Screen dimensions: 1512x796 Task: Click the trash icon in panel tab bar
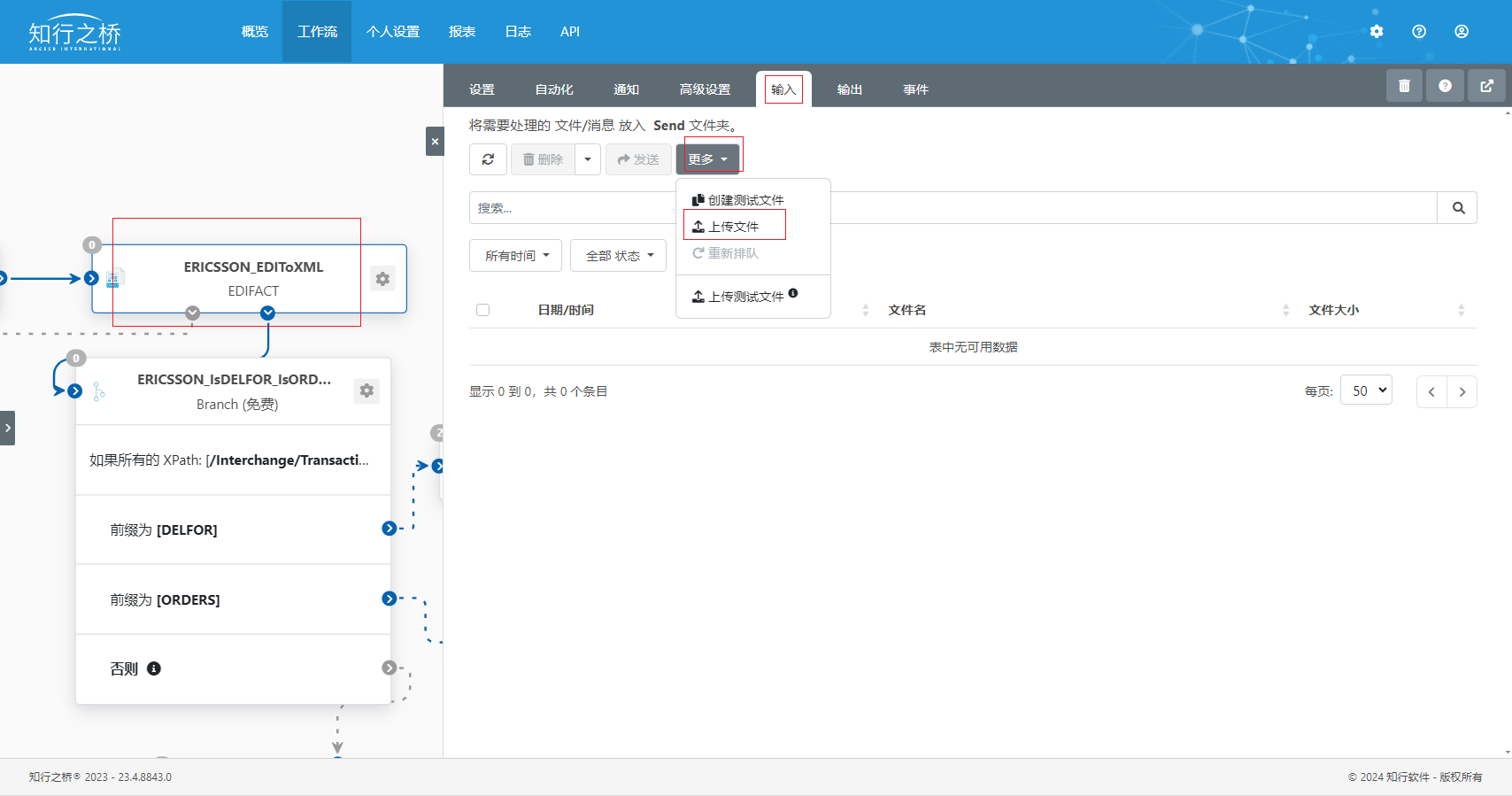pyautogui.click(x=1404, y=86)
